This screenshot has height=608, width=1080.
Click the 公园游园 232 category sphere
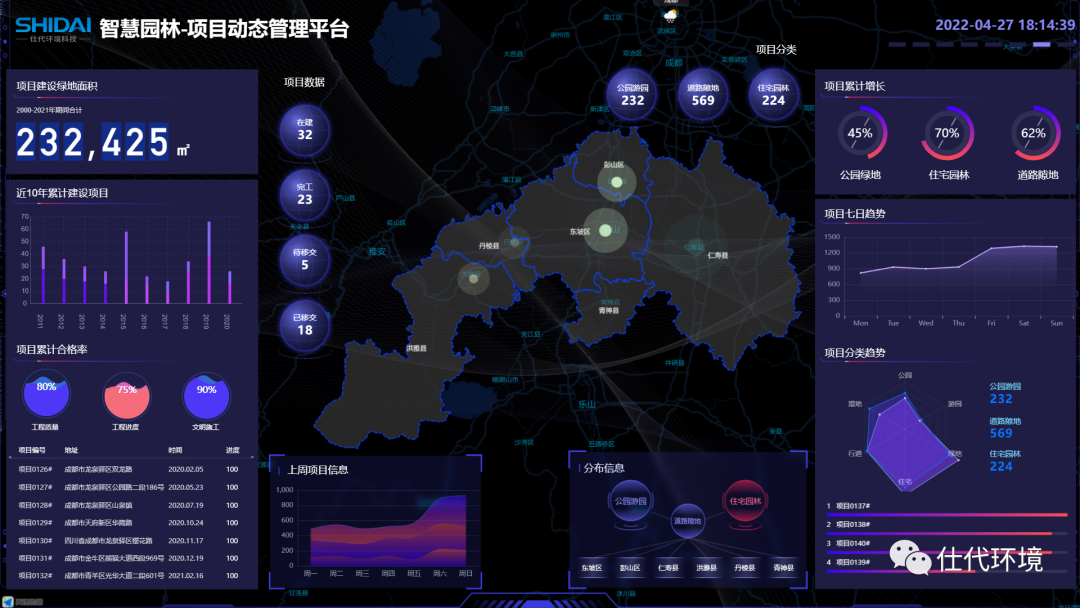coord(632,95)
